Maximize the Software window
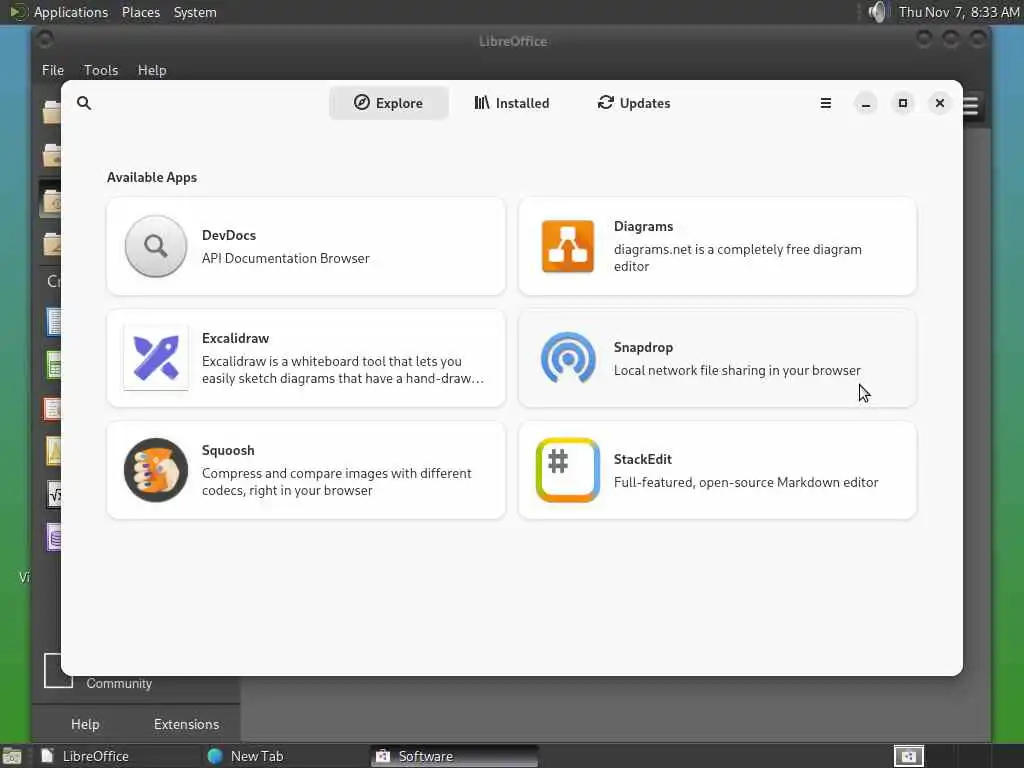Viewport: 1024px width, 768px height. [903, 103]
